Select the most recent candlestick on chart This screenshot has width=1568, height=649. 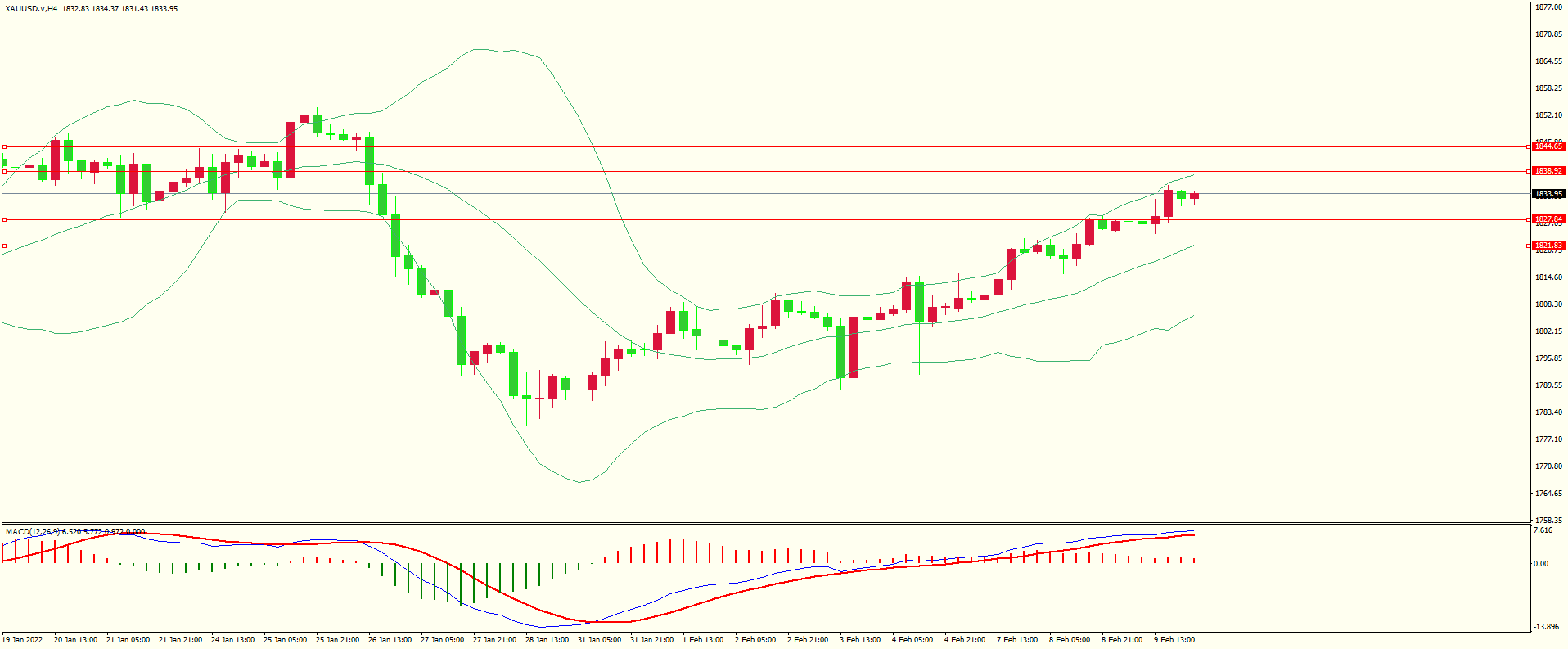coord(1195,196)
